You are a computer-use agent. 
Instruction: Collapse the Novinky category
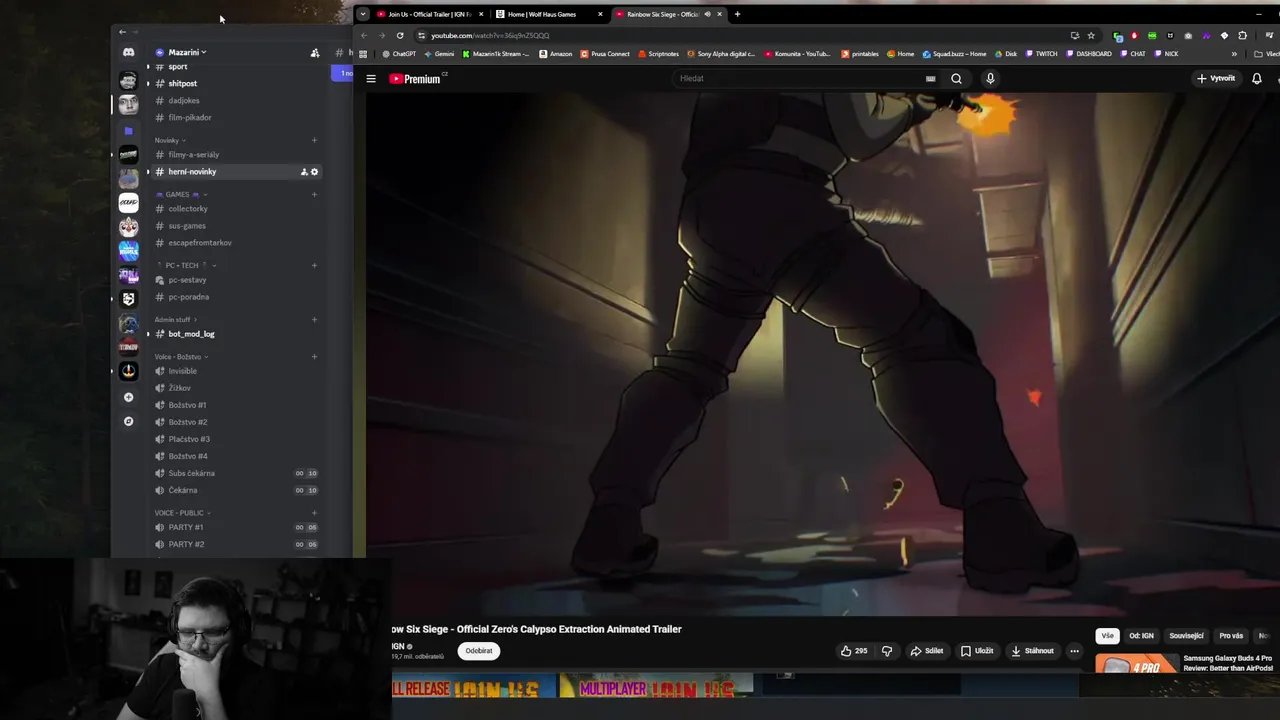[x=170, y=140]
